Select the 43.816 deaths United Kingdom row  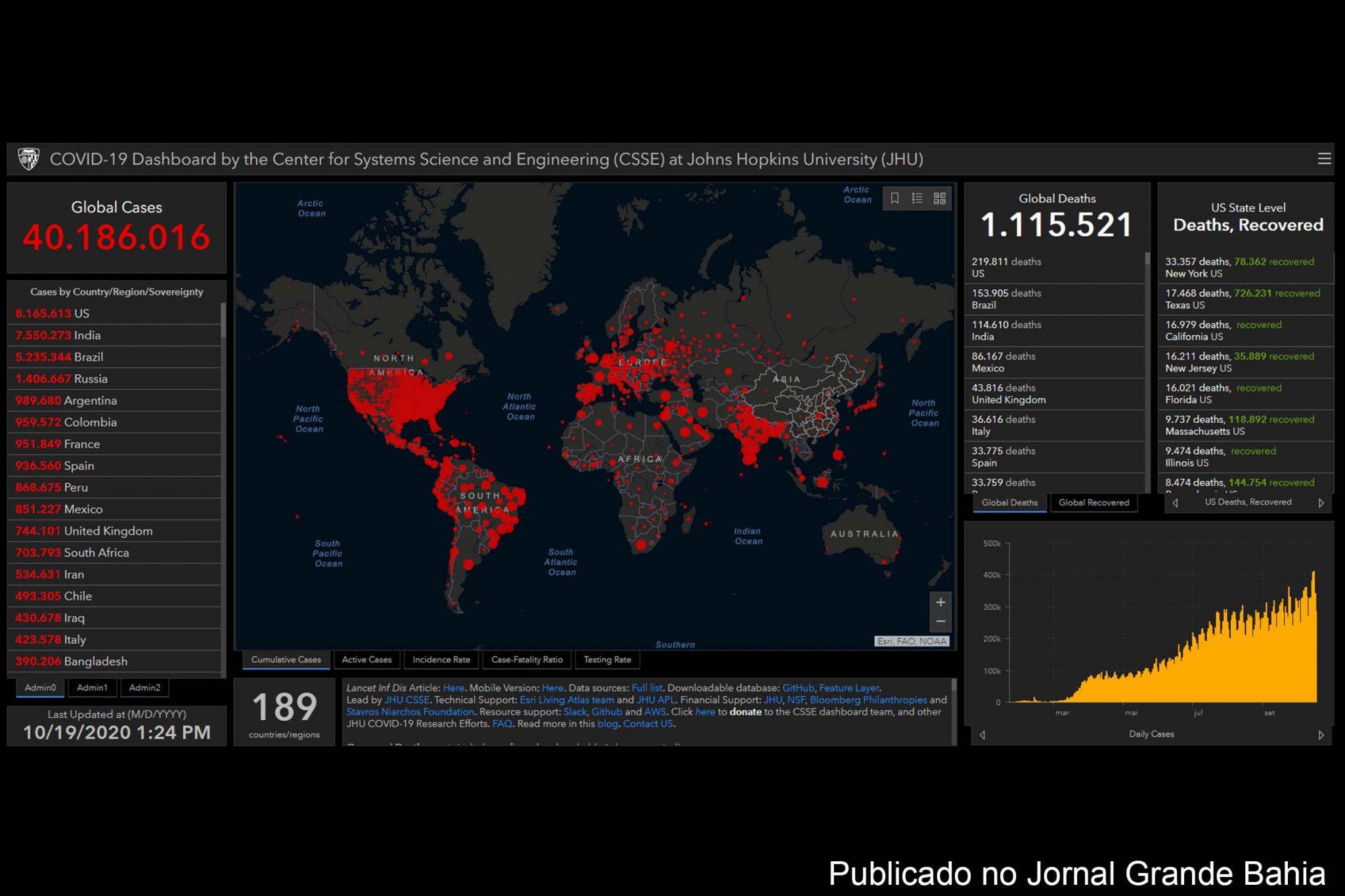coord(1055,393)
